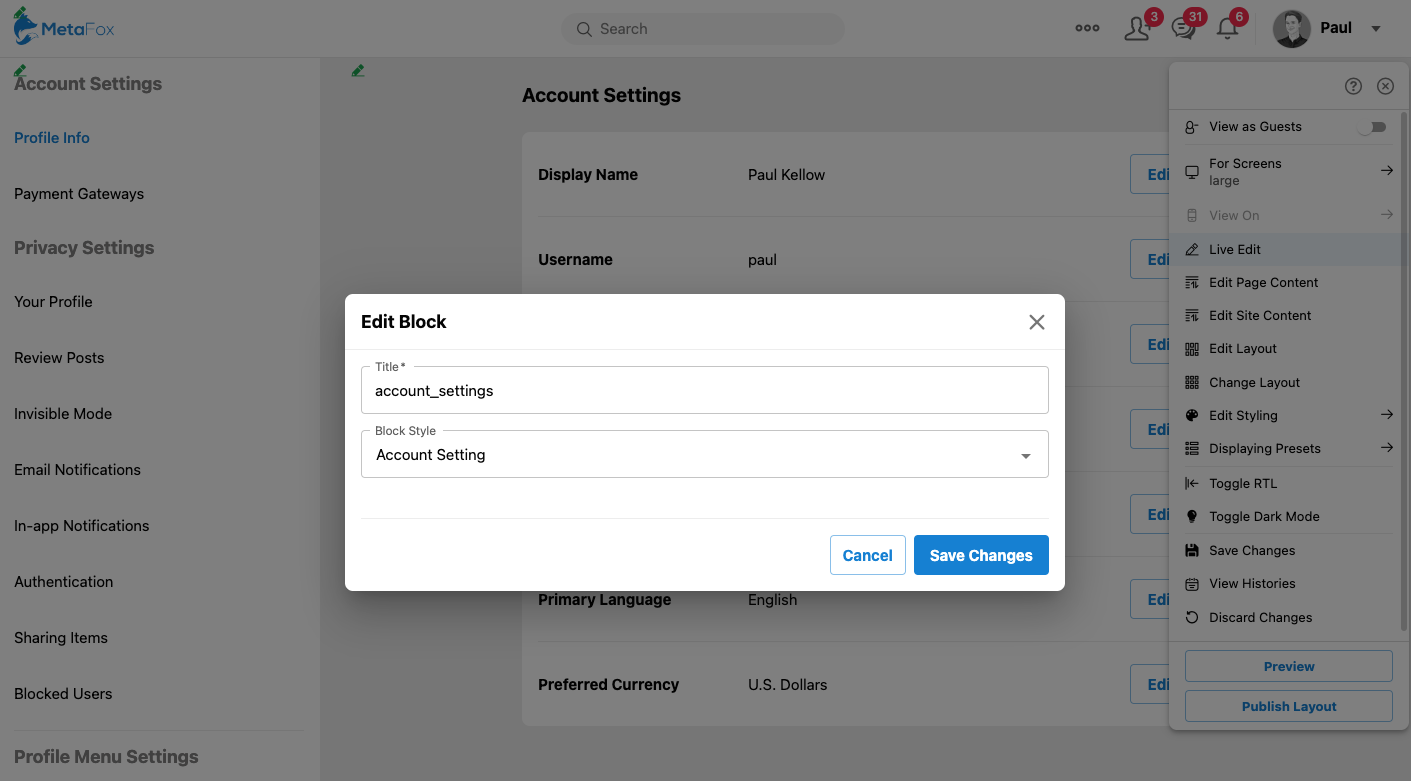
Task: Expand the Paul user account menu
Action: click(1376, 29)
